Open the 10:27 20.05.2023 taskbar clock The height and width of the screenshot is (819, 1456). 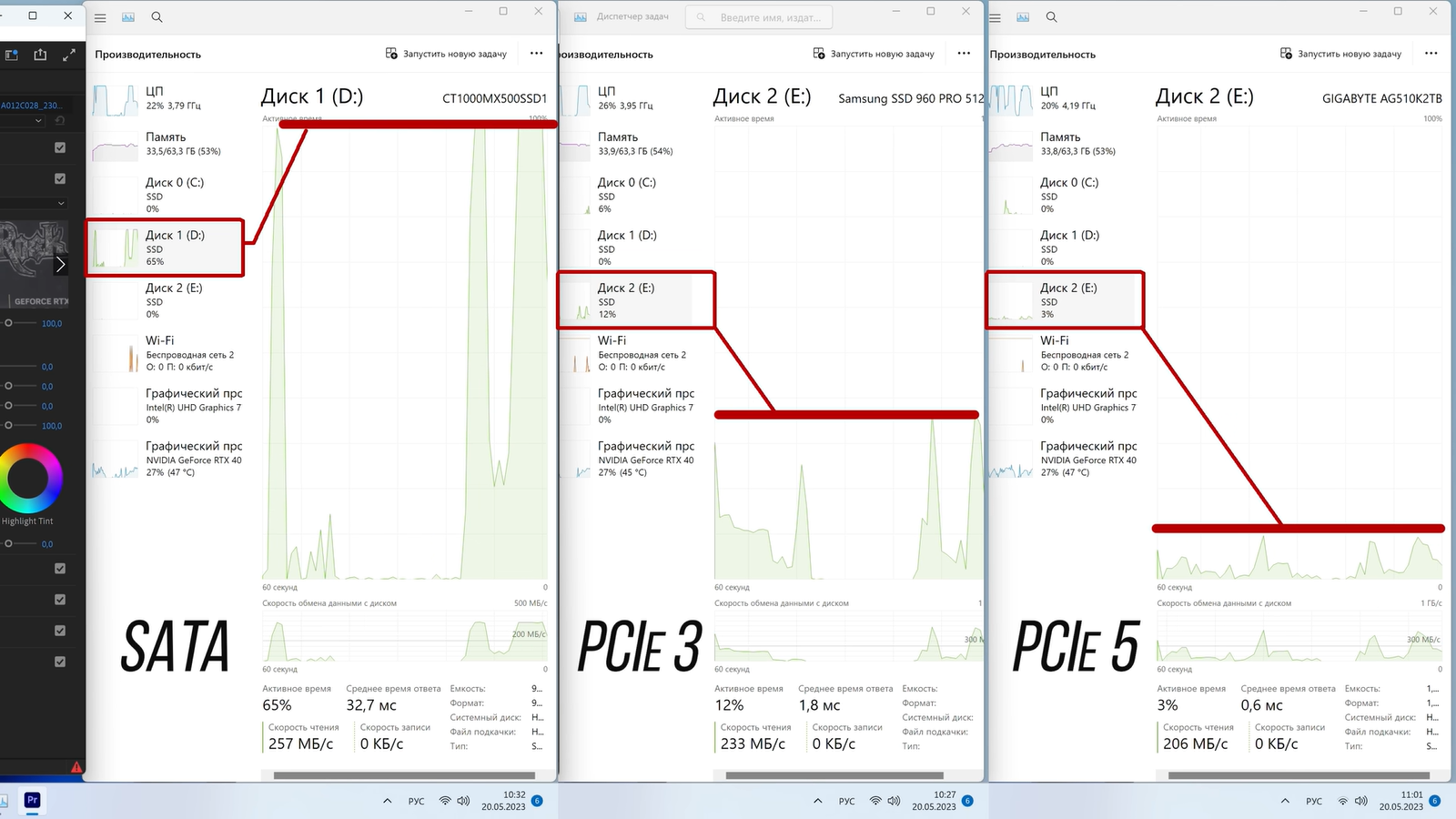pyautogui.click(x=934, y=801)
